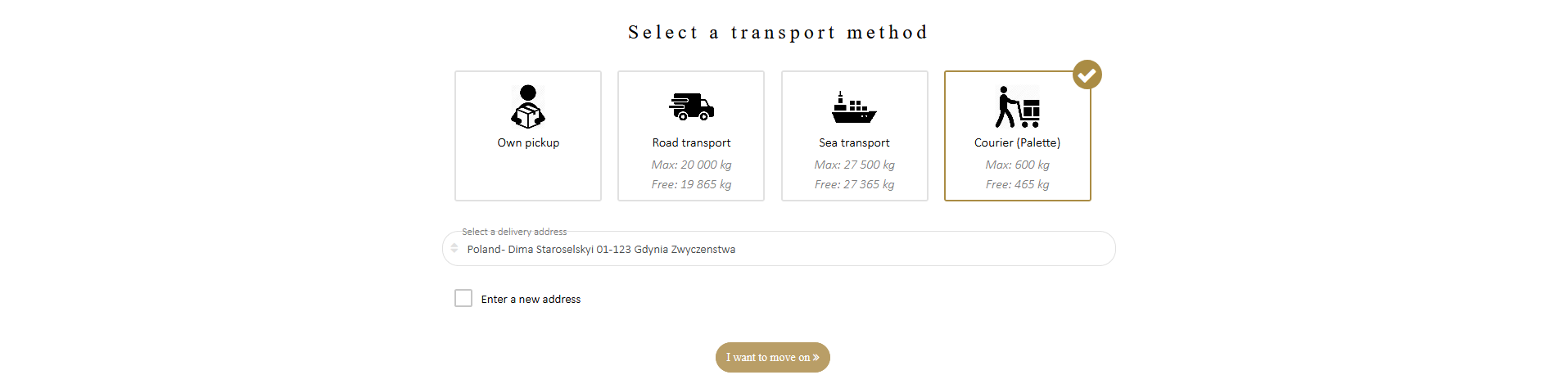Click the Poland- Dima Staroselskyi address text

click(601, 250)
